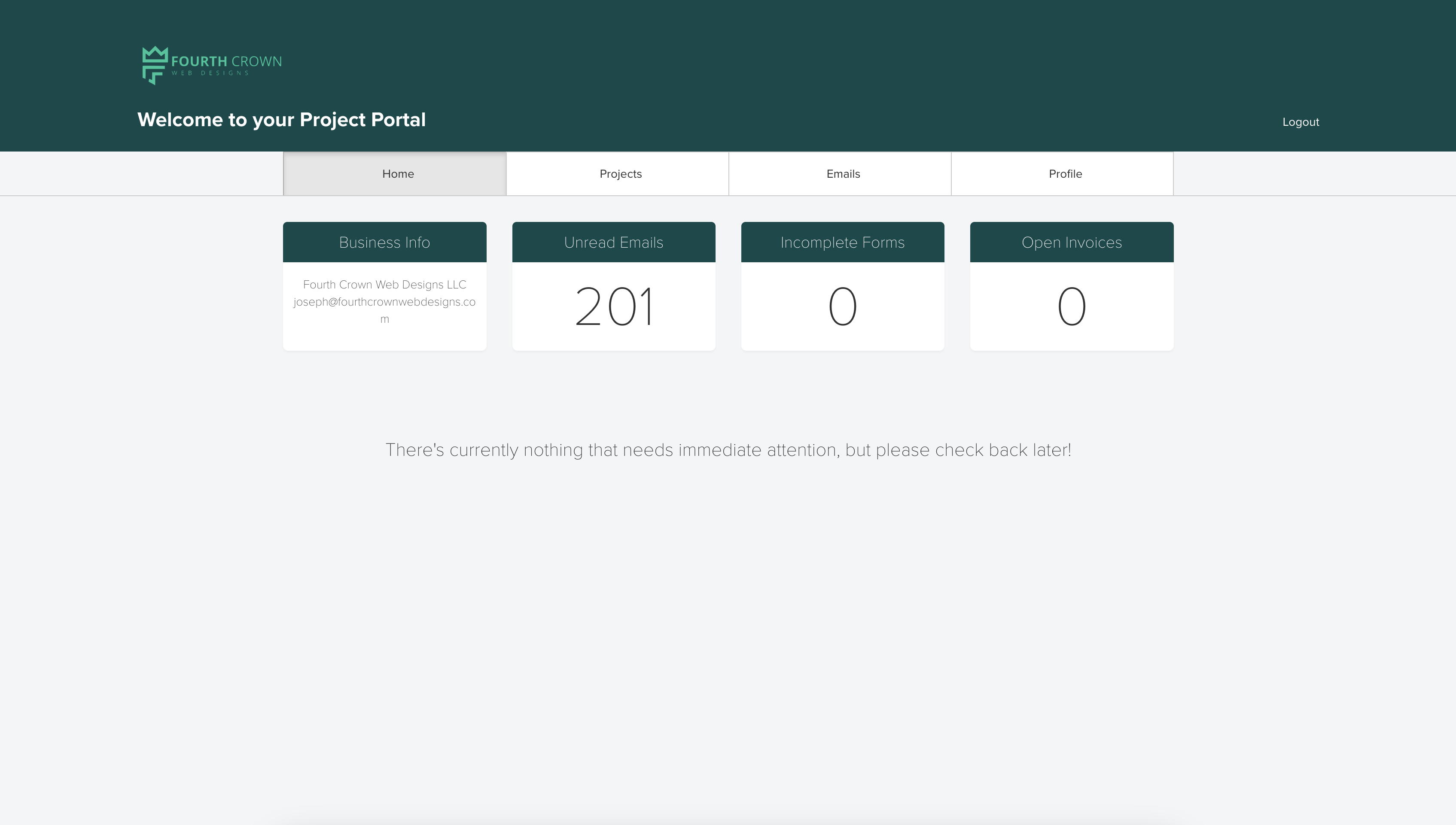The width and height of the screenshot is (1456, 825).
Task: Click the nothing needs immediate attention message
Action: [728, 450]
